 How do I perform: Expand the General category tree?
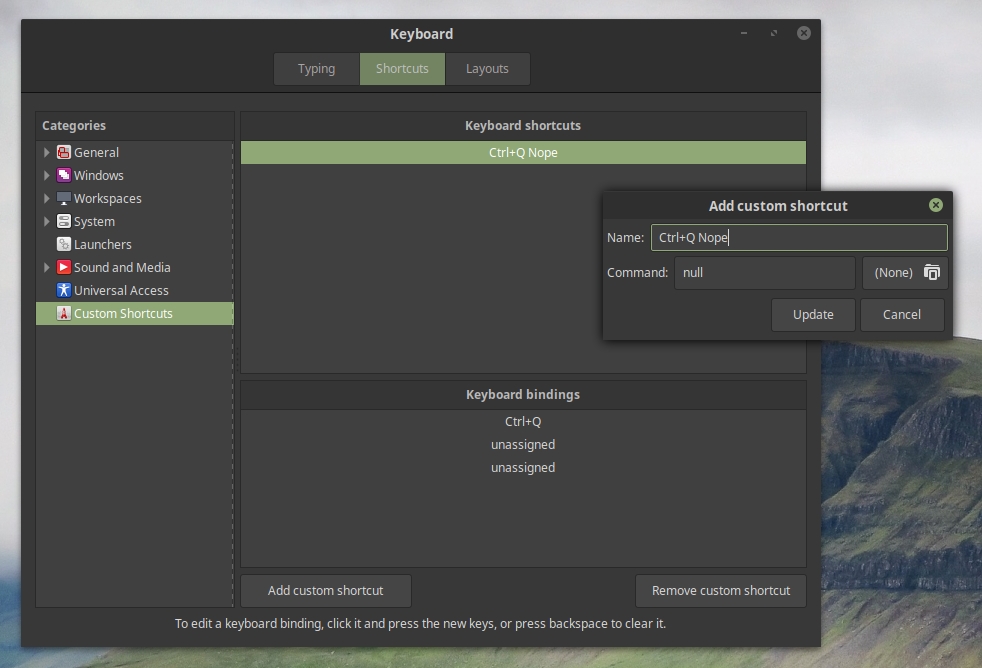tap(47, 153)
